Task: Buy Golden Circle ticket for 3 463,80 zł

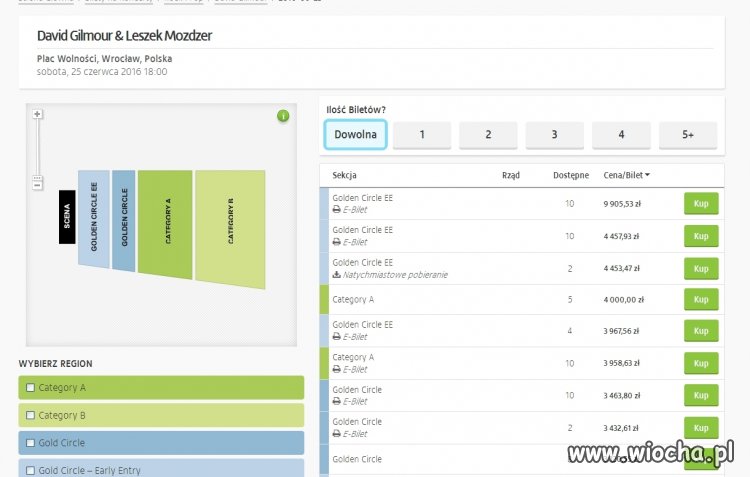Action: pos(701,396)
